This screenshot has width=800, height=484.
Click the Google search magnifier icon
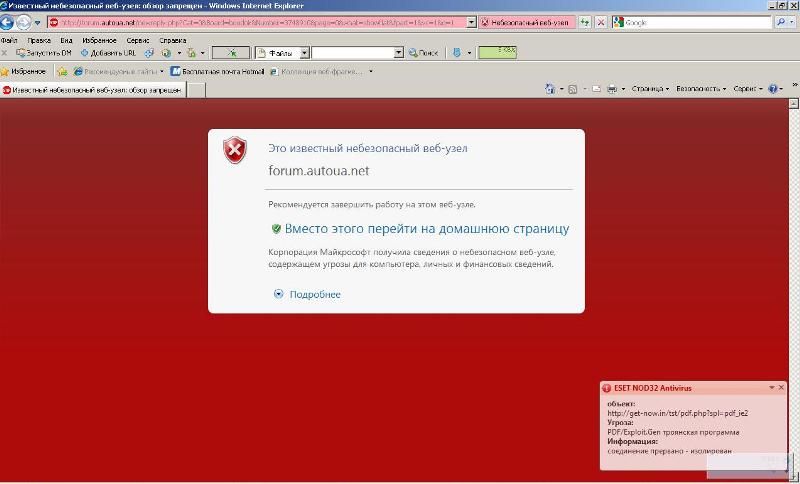[780, 22]
